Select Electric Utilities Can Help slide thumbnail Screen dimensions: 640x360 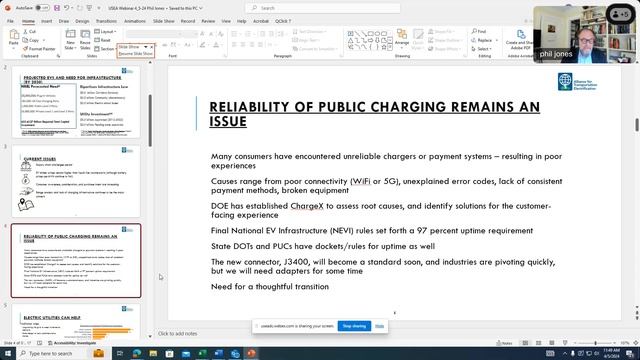click(76, 321)
